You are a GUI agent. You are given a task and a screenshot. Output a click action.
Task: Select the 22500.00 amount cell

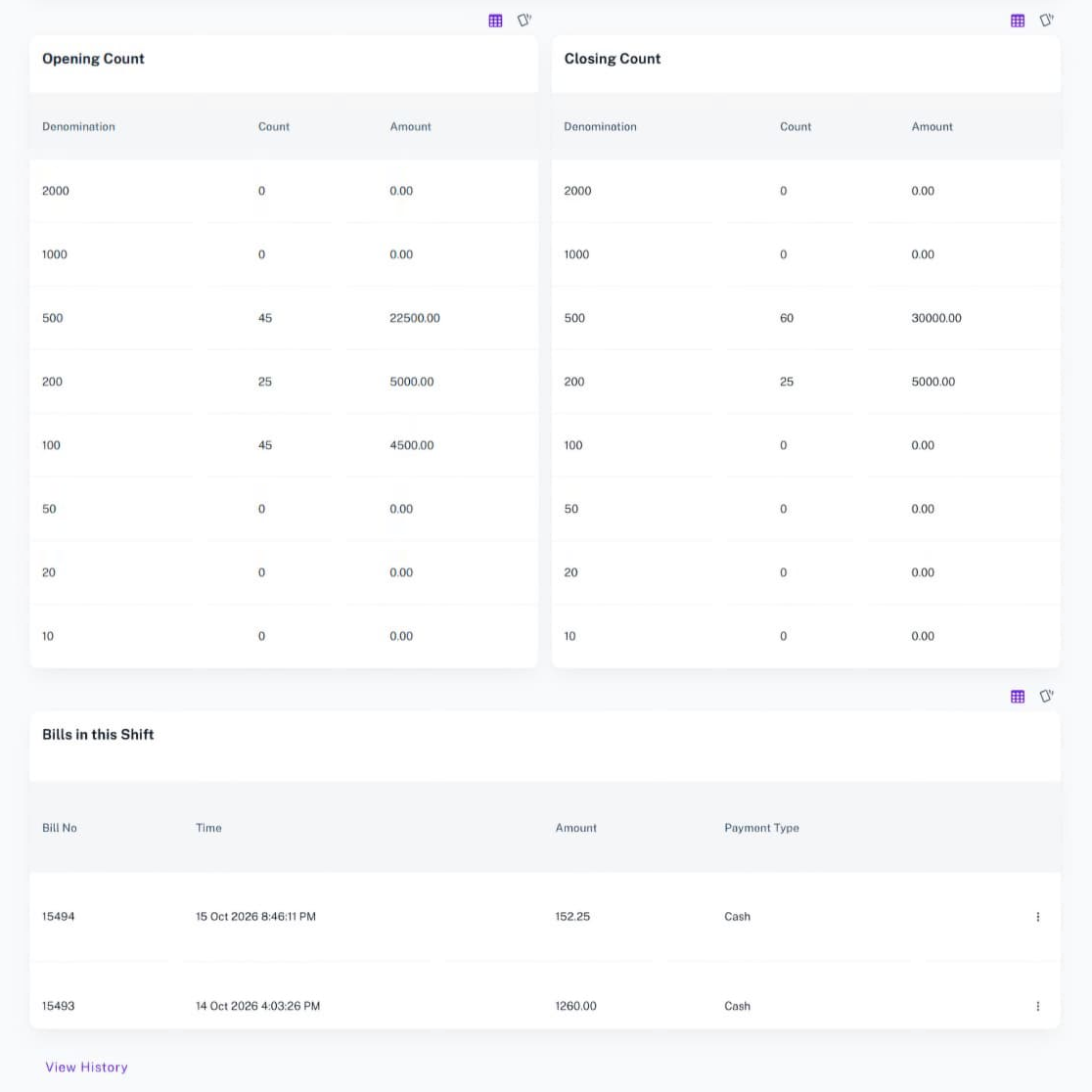pos(414,318)
